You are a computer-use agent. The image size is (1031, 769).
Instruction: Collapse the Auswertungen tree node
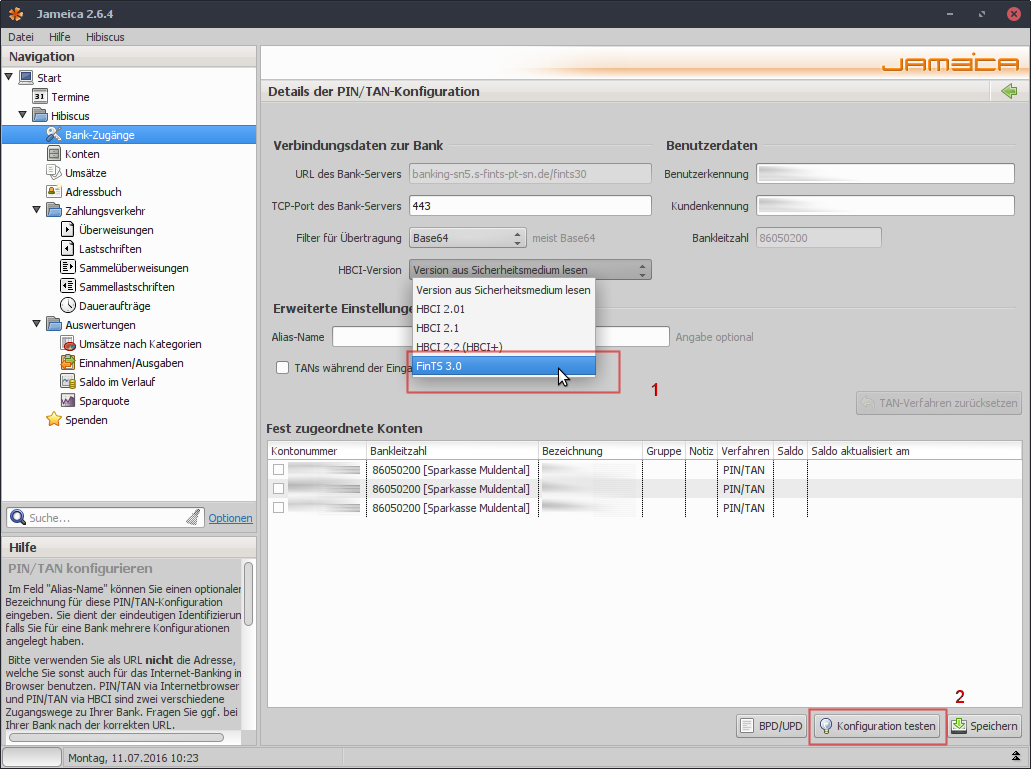(x=36, y=324)
